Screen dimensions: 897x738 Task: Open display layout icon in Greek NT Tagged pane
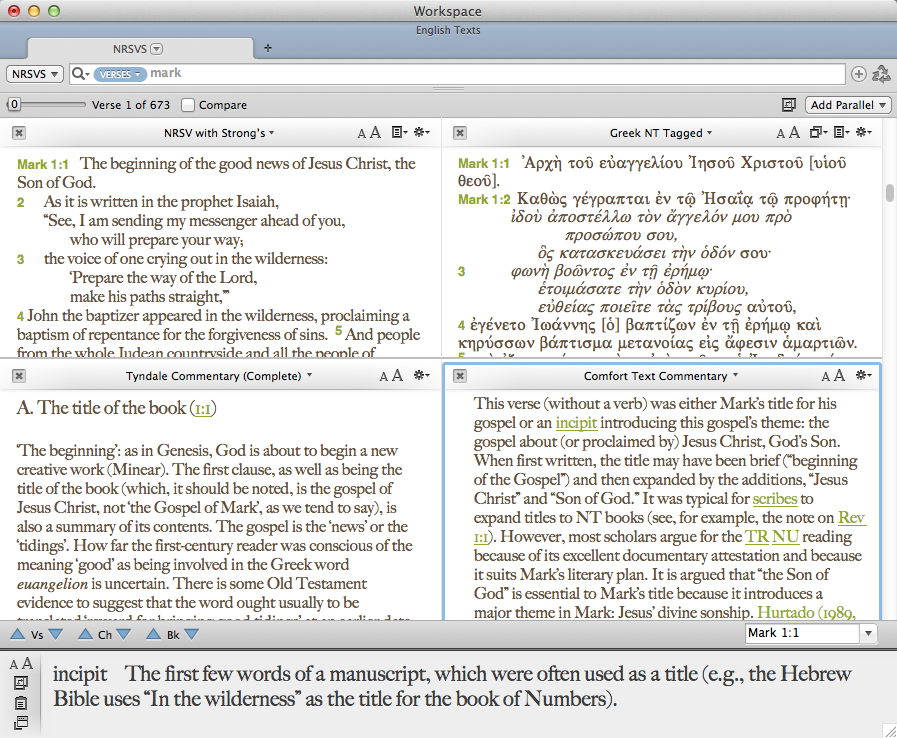click(841, 133)
